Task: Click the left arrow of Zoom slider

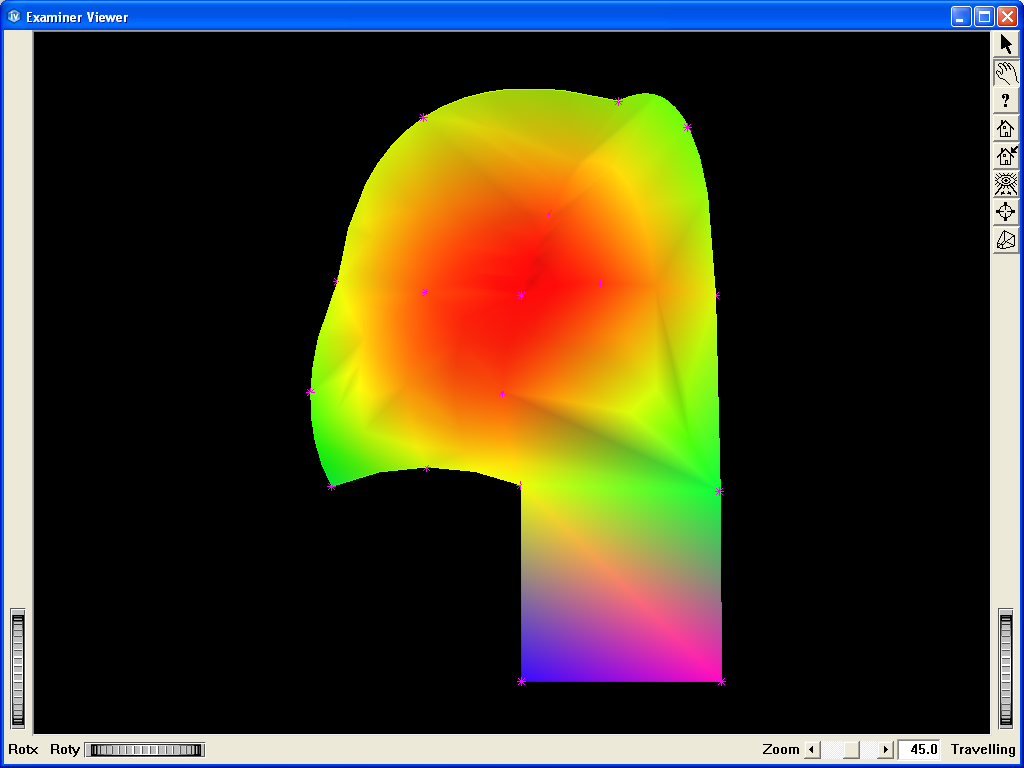Action: coord(812,749)
